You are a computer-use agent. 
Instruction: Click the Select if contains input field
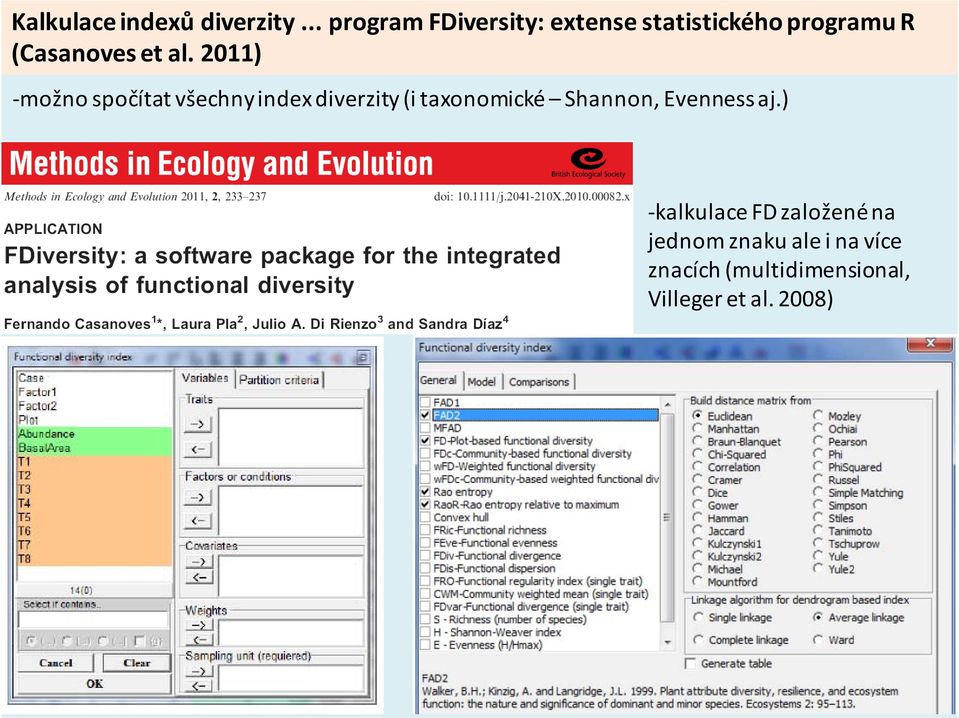coord(93,619)
